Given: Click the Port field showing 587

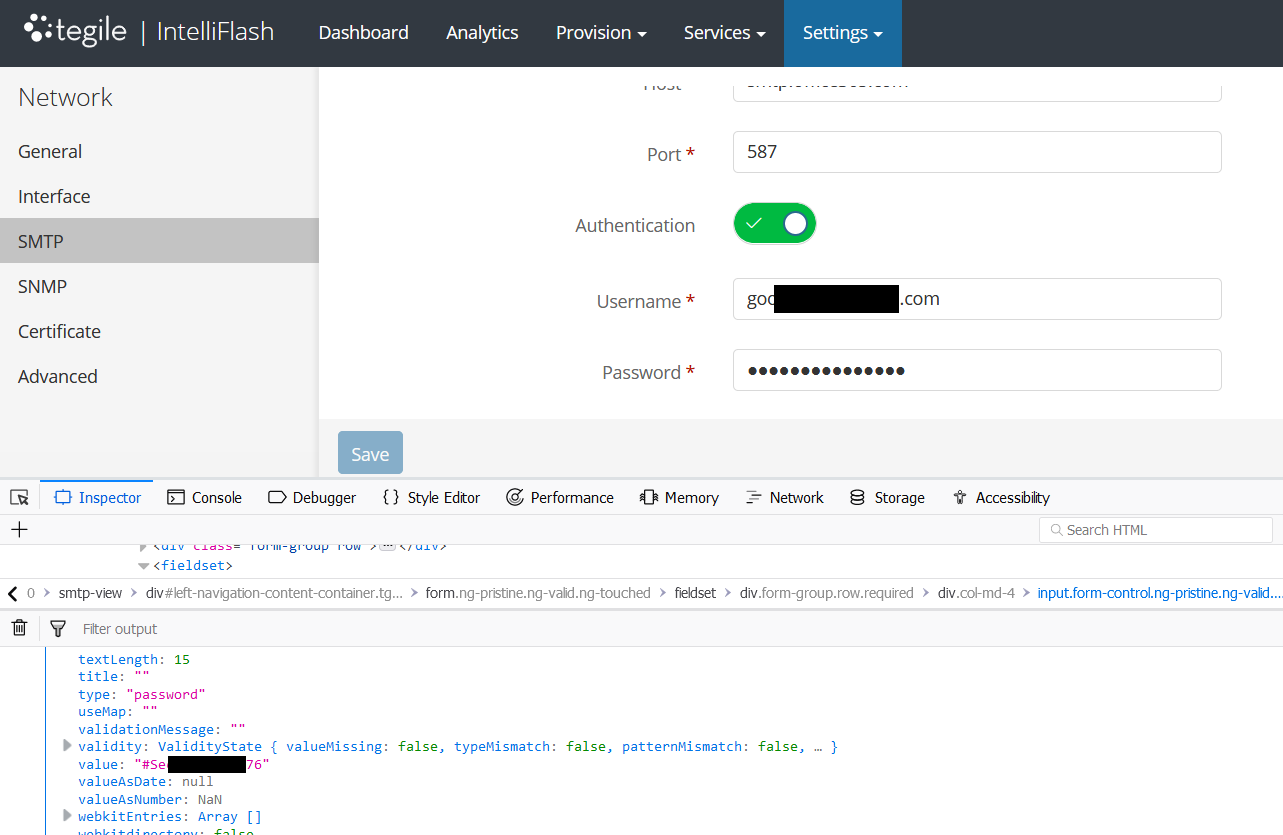Looking at the screenshot, I should coord(977,152).
